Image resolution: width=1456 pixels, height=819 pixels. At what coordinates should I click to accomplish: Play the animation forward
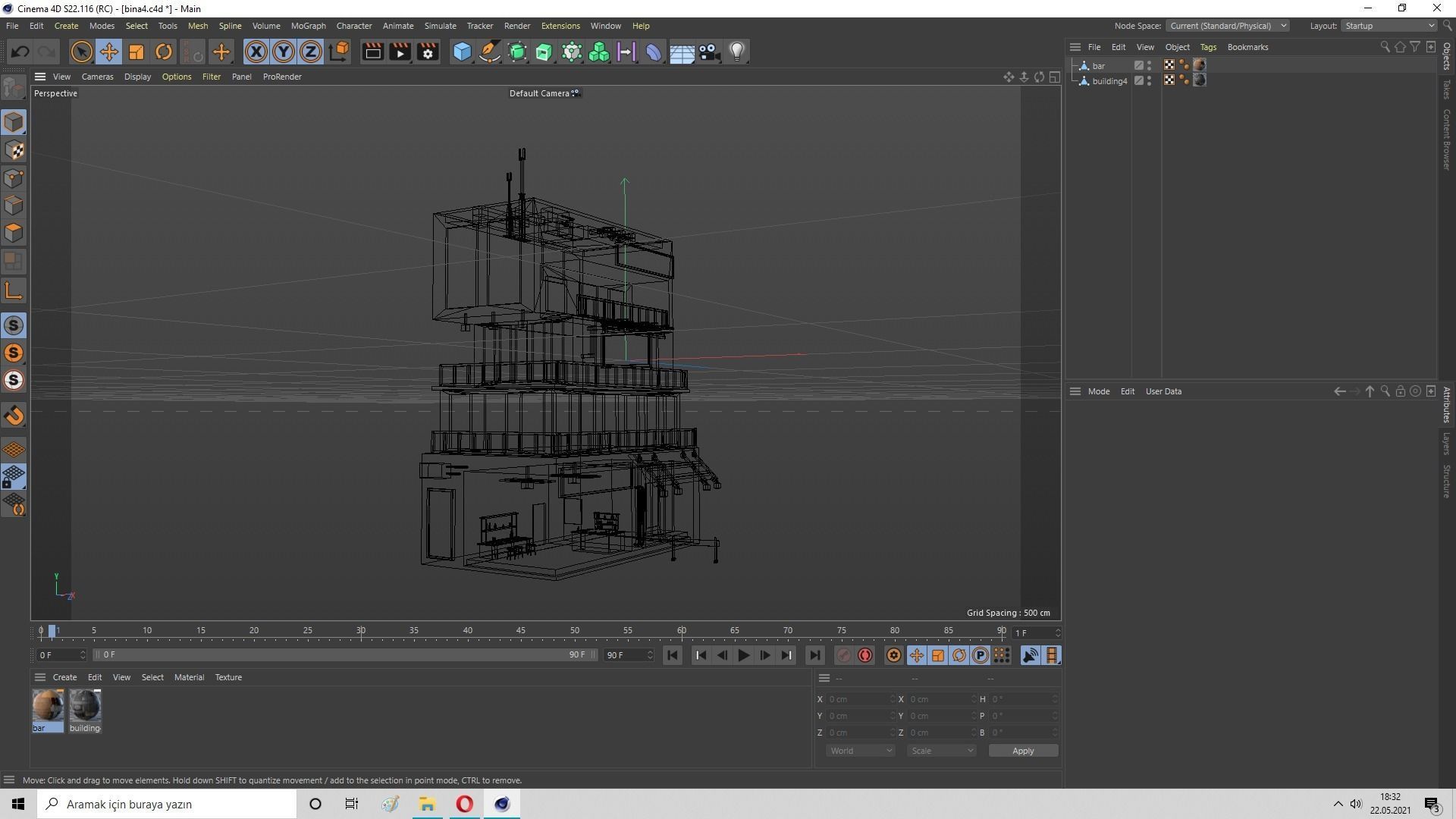743,655
